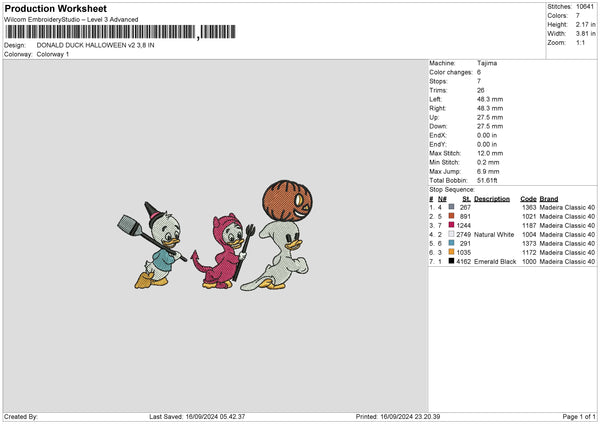Click the 'Down:' label
This screenshot has width=600, height=424.
[x=438, y=126]
